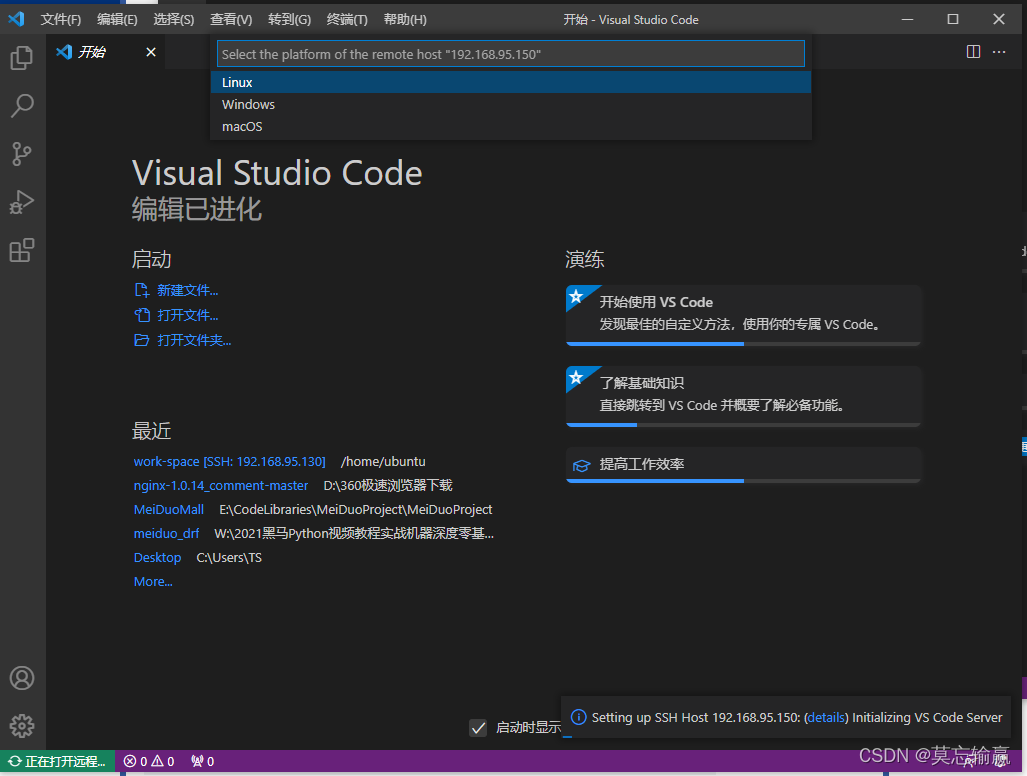This screenshot has height=776, width=1027.
Task: Open the Accounts menu icon
Action: [x=22, y=678]
